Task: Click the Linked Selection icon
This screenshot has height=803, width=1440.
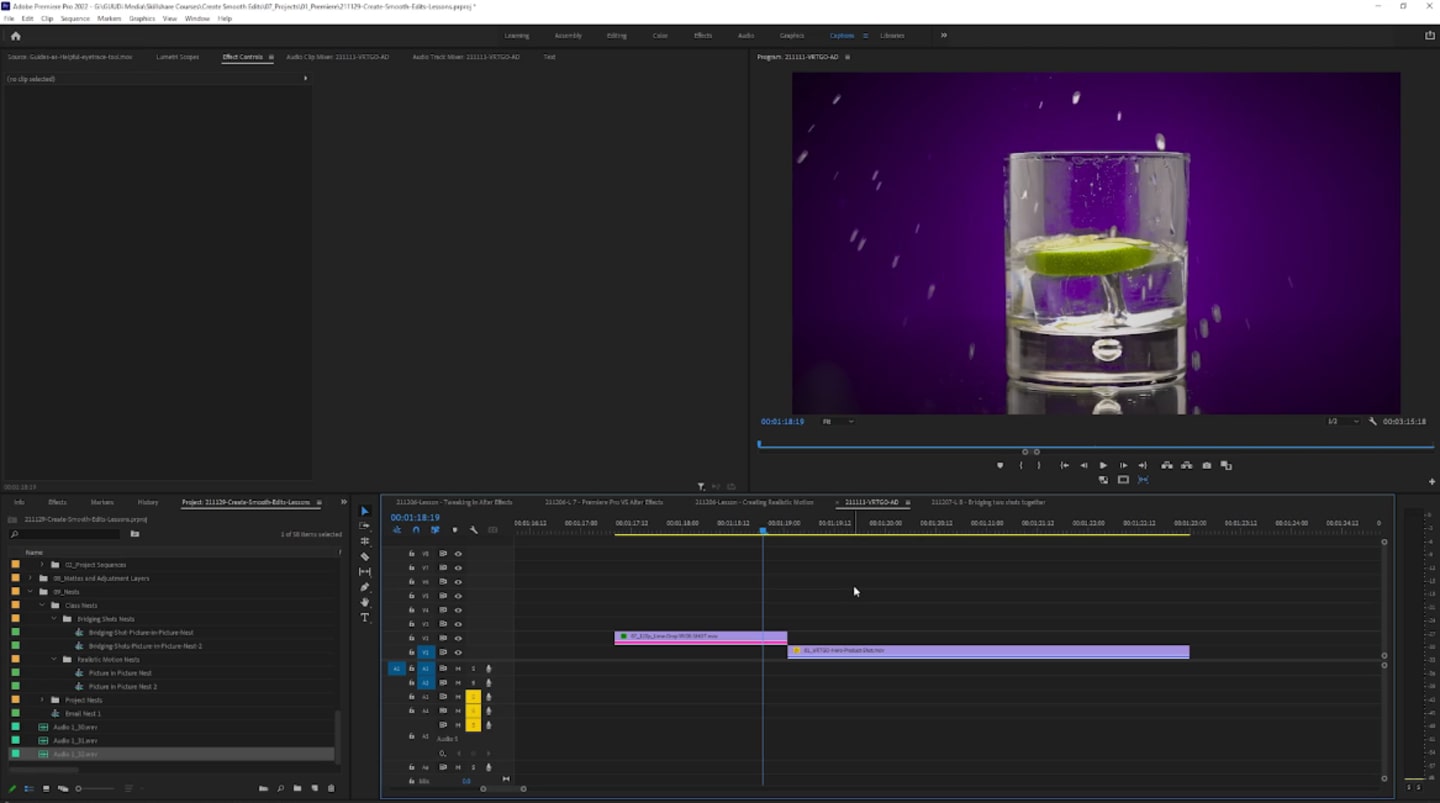Action: click(435, 530)
